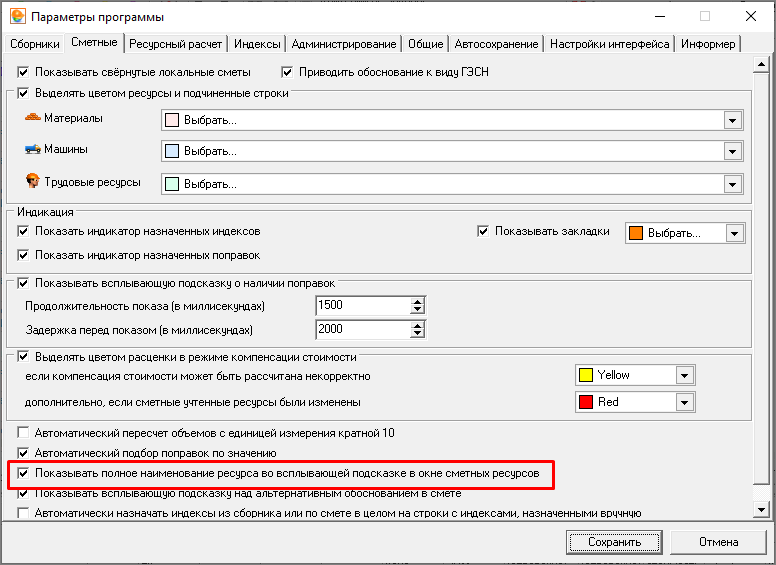Viewport: 776px width, 565px height.
Task: Open the Yellow color dropdown
Action: (684, 375)
